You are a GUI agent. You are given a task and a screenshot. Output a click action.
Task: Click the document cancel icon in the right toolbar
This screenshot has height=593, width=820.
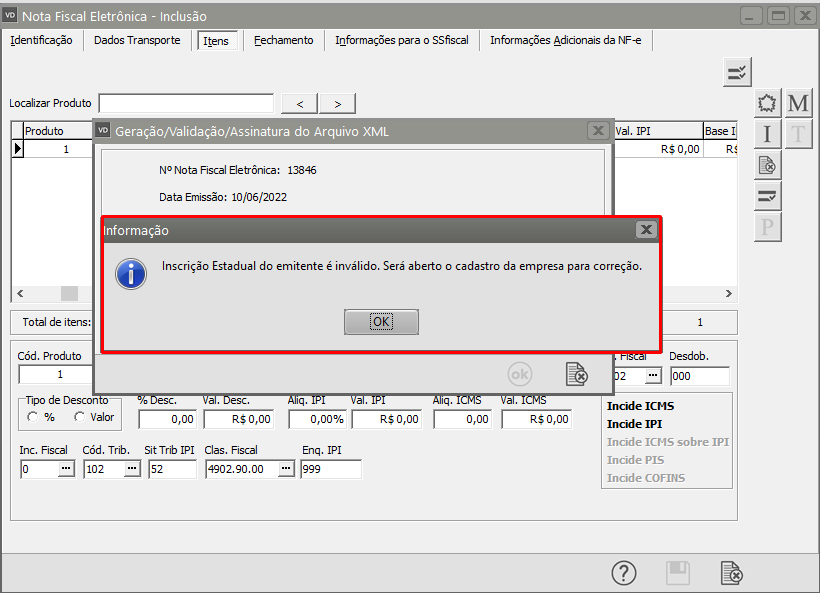(767, 165)
